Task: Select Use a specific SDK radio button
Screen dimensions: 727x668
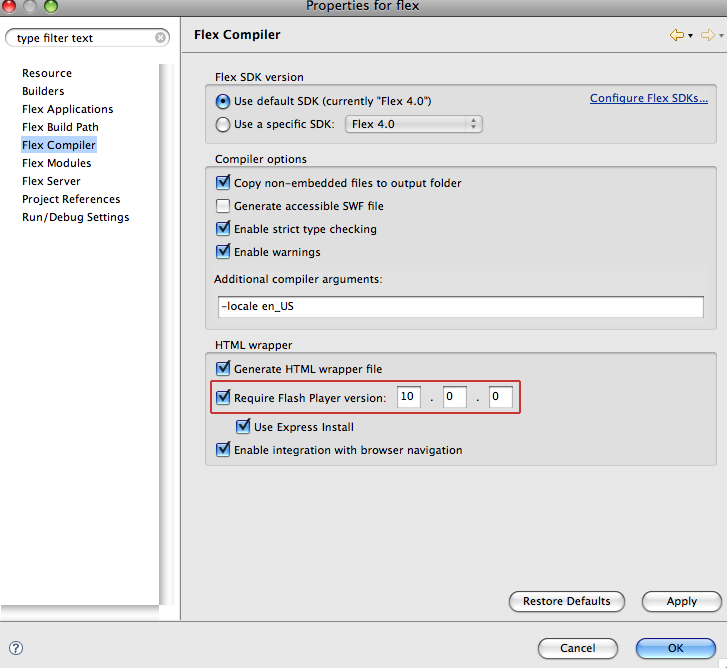Action: coord(223,124)
